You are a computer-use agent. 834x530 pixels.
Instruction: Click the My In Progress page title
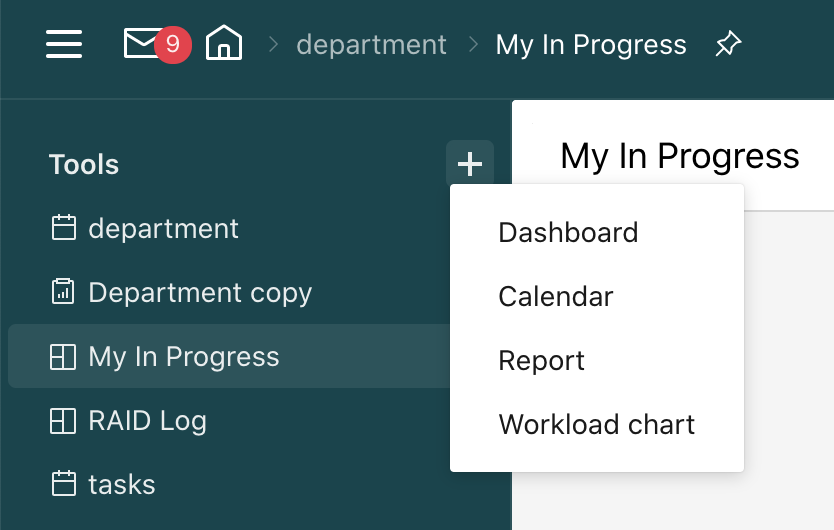click(x=680, y=156)
